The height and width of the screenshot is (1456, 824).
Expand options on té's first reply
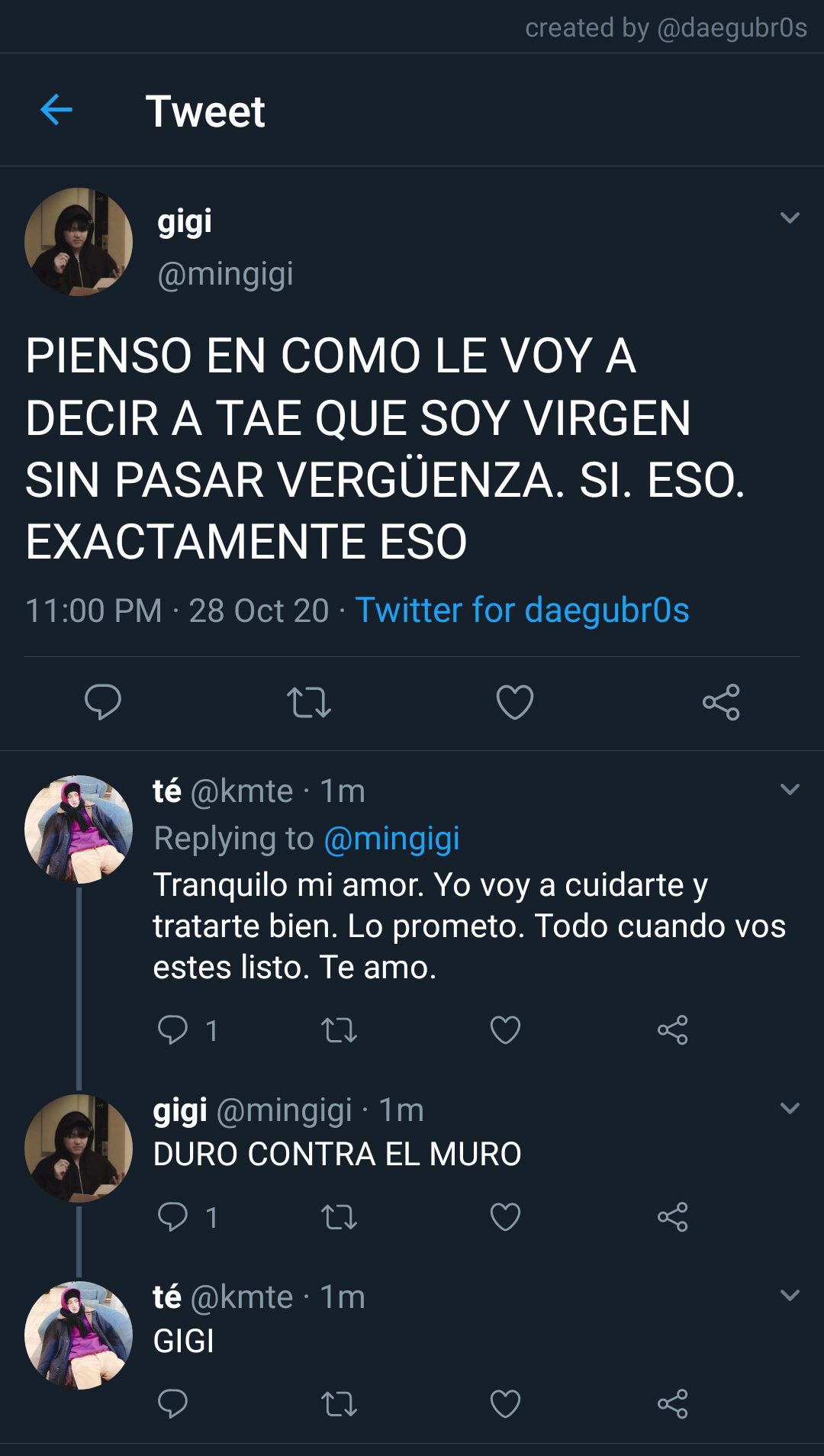coord(790,790)
